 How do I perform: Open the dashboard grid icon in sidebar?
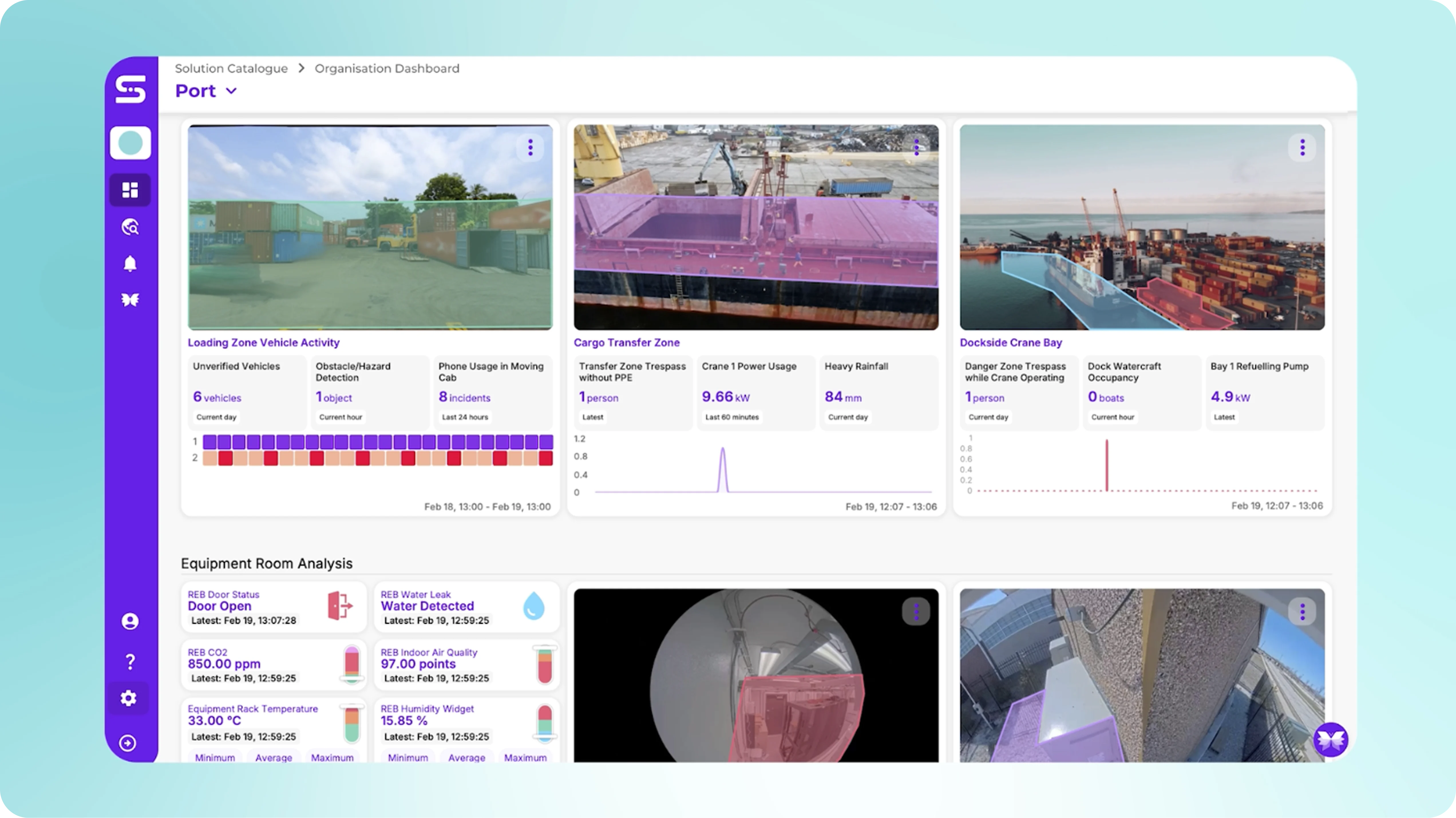point(130,190)
